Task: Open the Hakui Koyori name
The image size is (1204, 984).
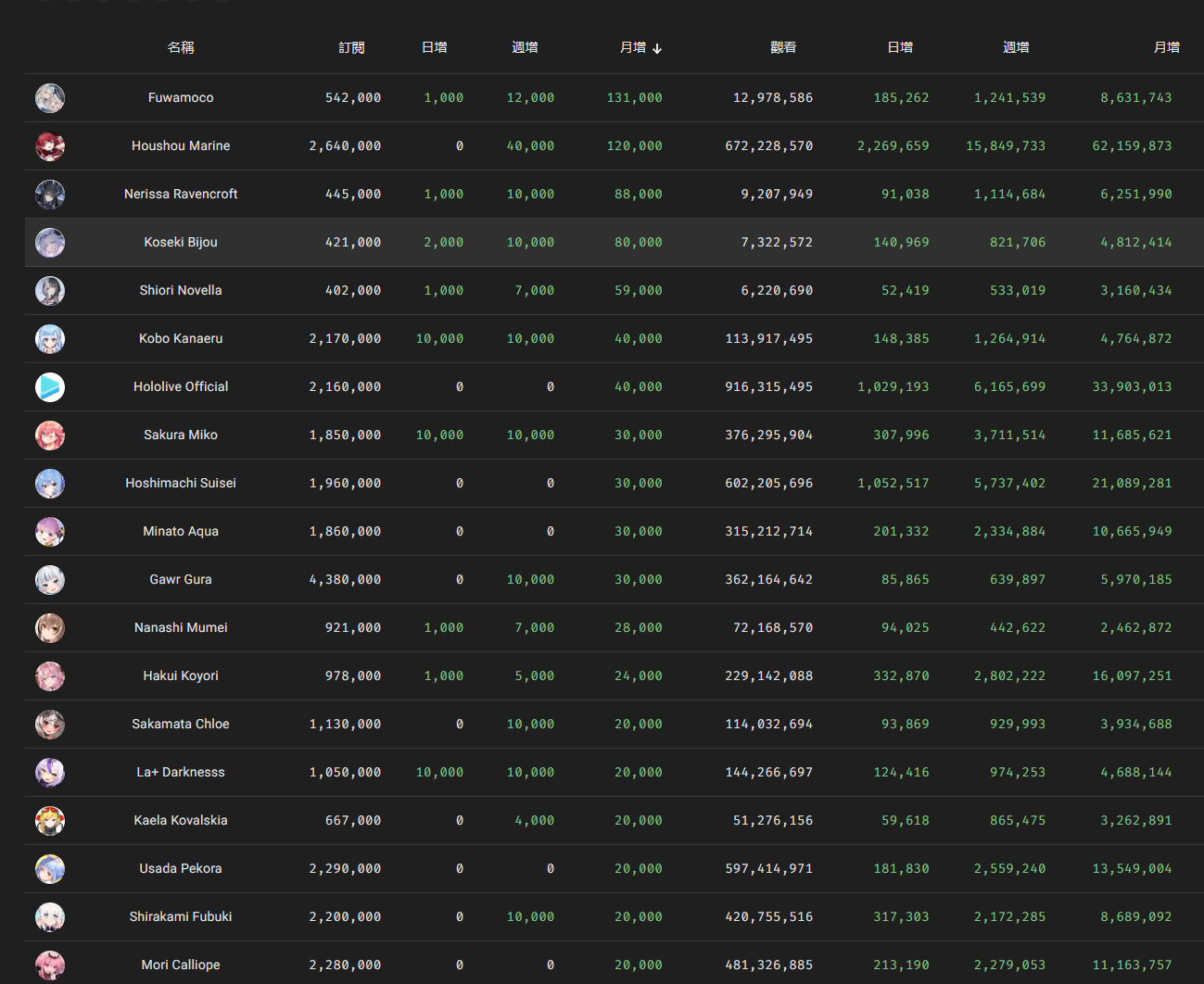Action: pos(181,675)
